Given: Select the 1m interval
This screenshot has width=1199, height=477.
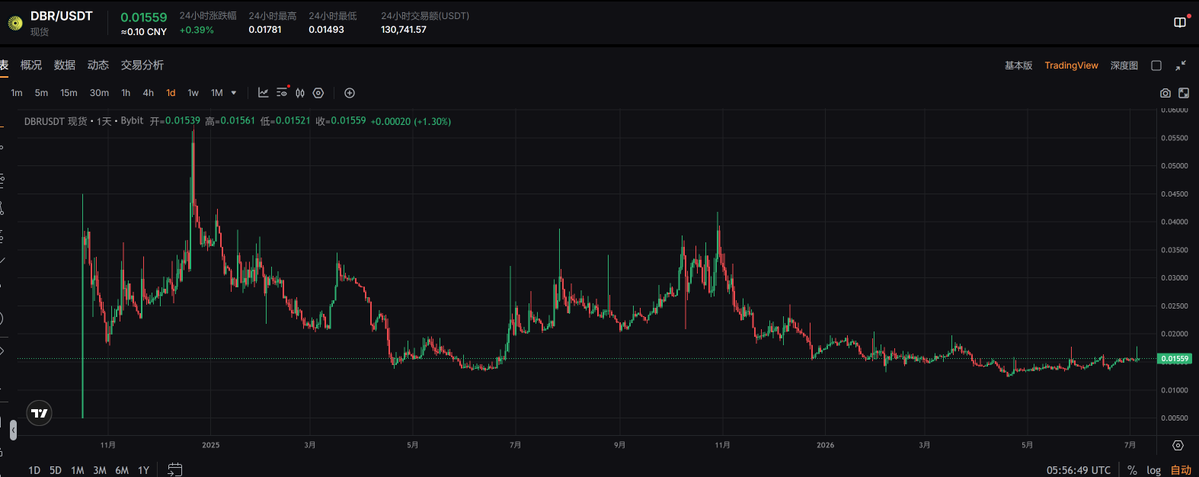Looking at the screenshot, I should click(x=17, y=93).
